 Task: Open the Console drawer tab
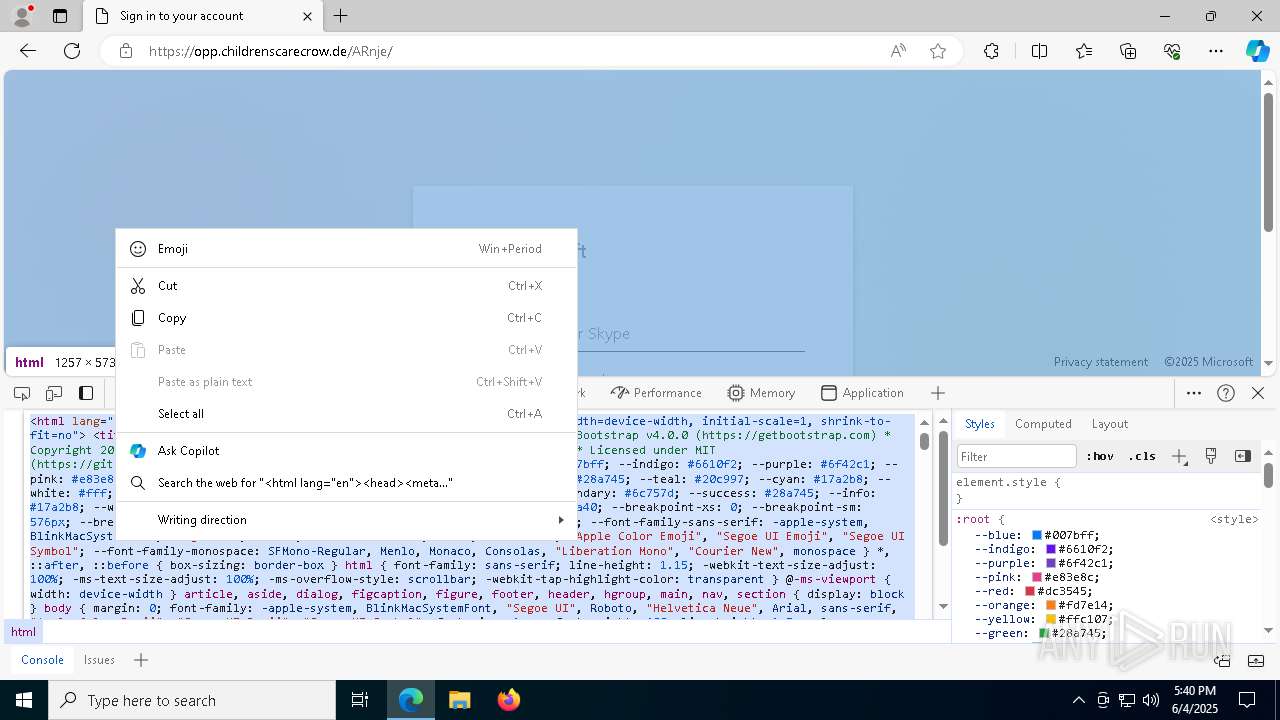pos(42,660)
